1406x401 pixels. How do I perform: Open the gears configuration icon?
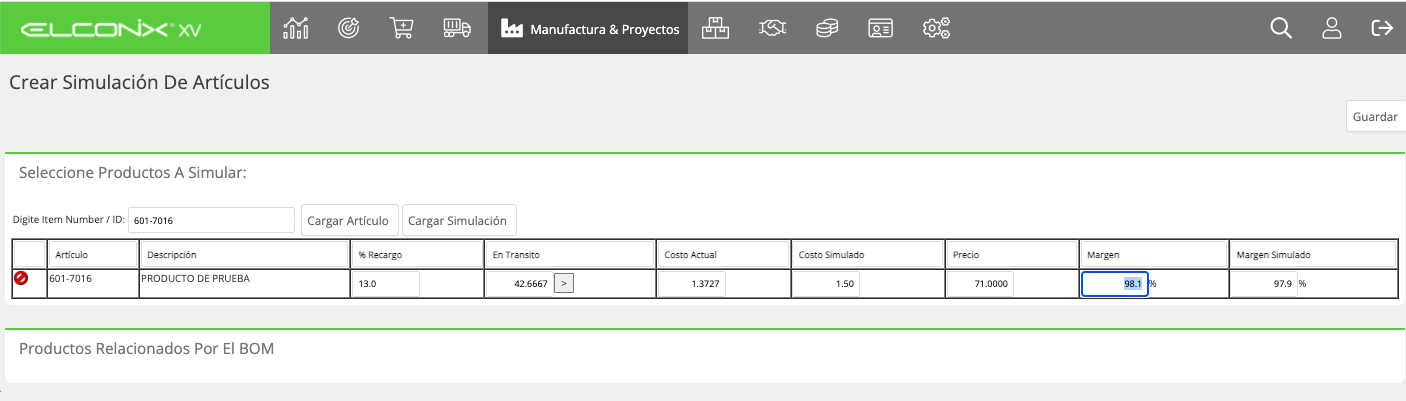[936, 28]
